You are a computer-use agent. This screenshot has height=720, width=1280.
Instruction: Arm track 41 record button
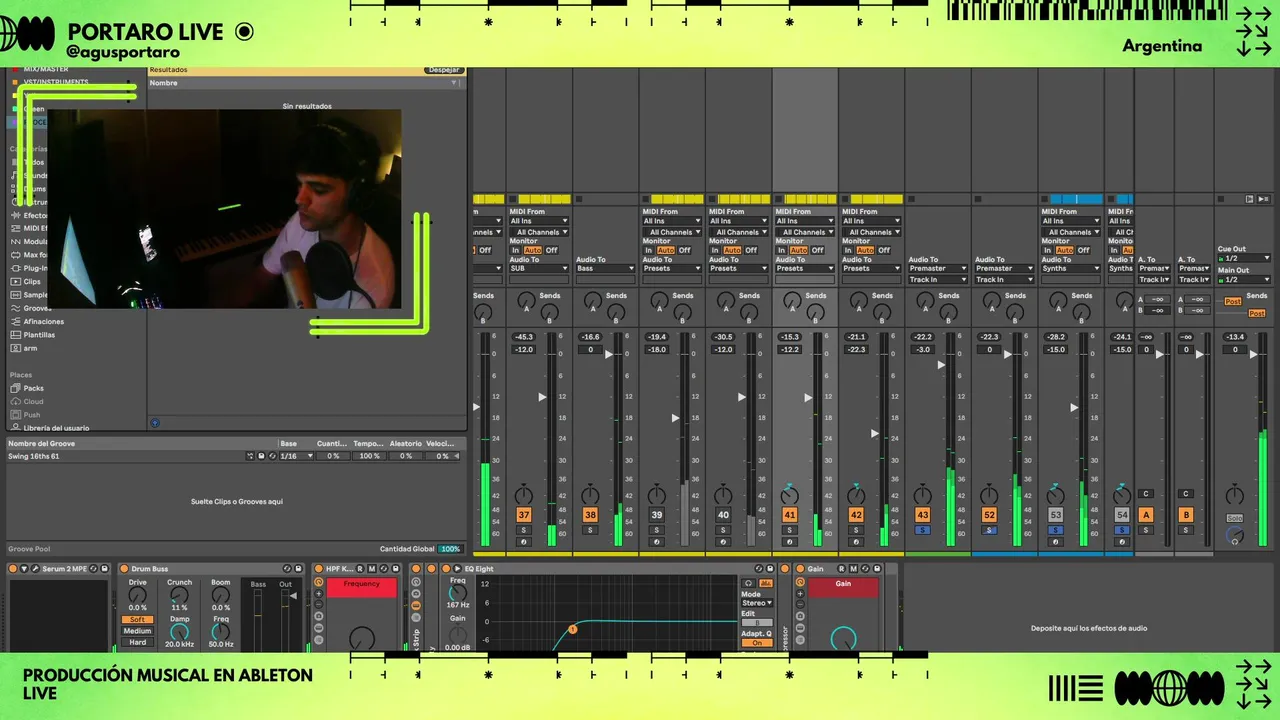[x=790, y=542]
